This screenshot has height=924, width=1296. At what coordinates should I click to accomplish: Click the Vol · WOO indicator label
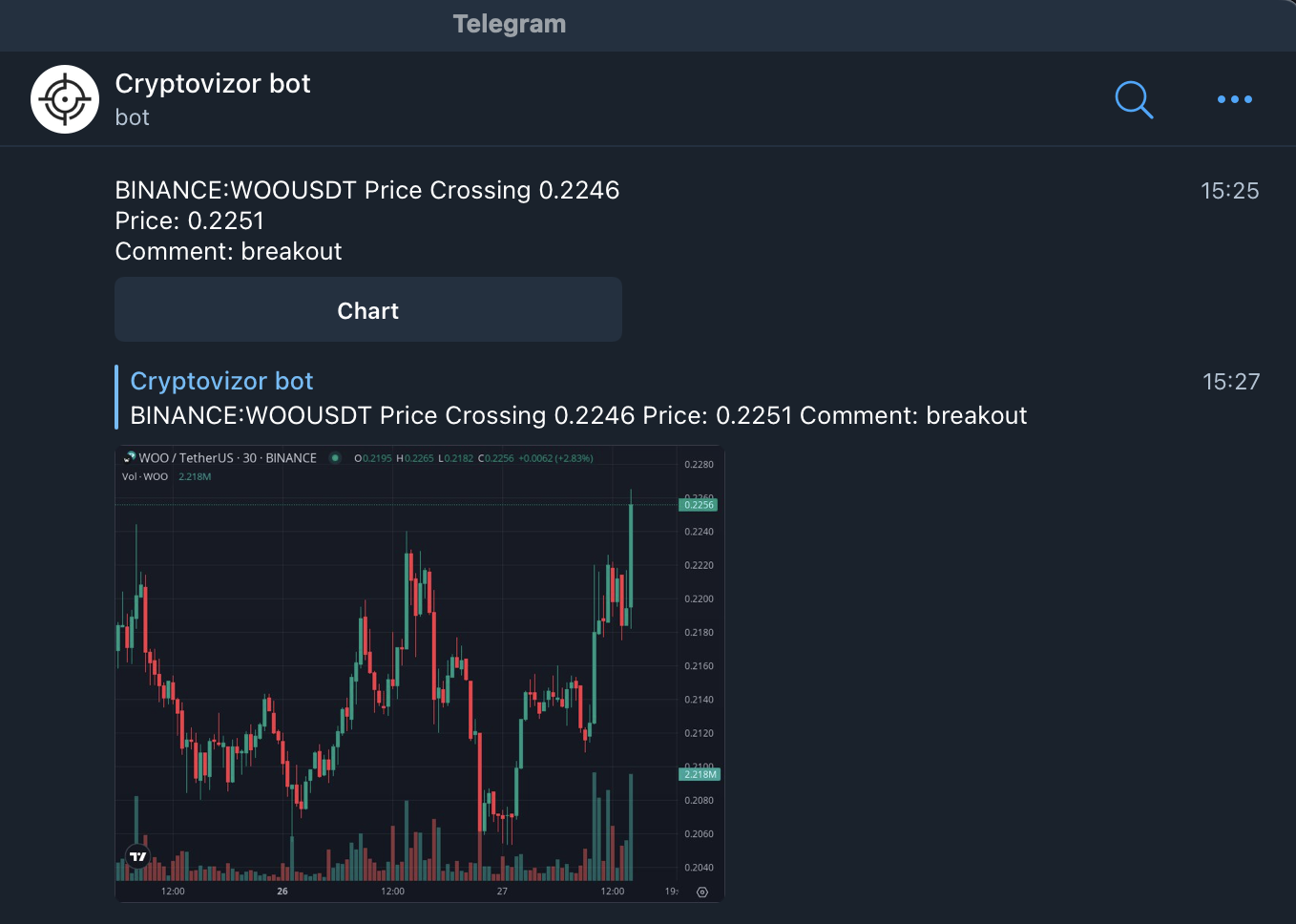pos(145,476)
